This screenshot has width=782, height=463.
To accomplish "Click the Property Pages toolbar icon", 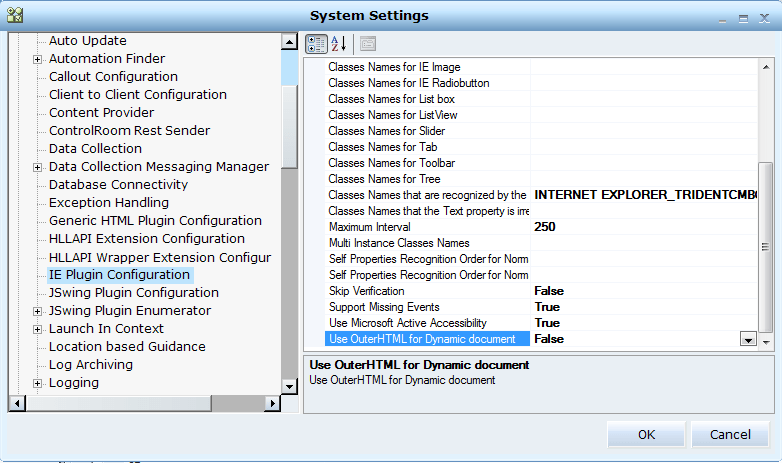I will tap(367, 43).
